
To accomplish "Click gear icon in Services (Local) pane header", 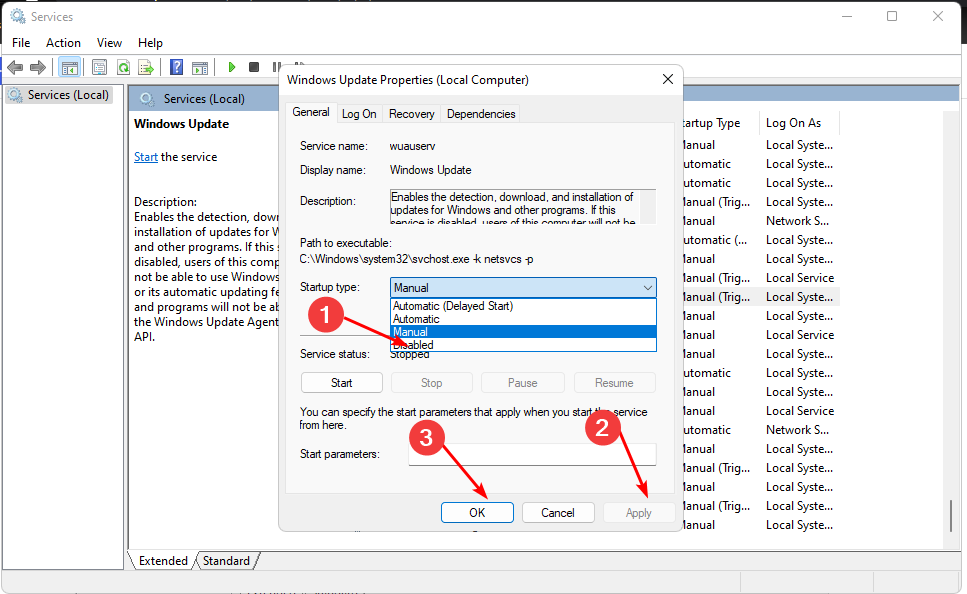I will [x=146, y=99].
